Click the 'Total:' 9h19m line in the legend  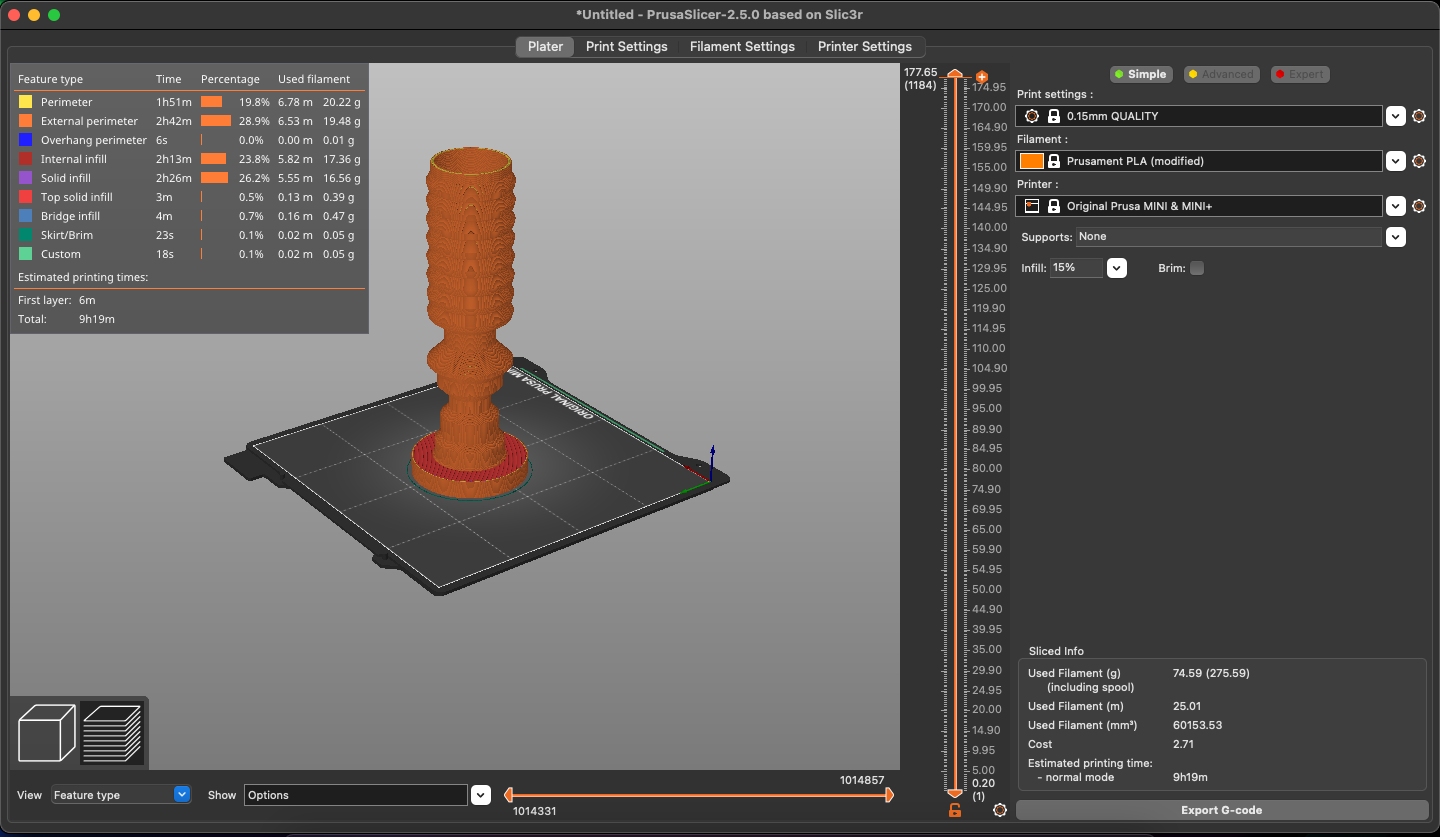pos(66,319)
